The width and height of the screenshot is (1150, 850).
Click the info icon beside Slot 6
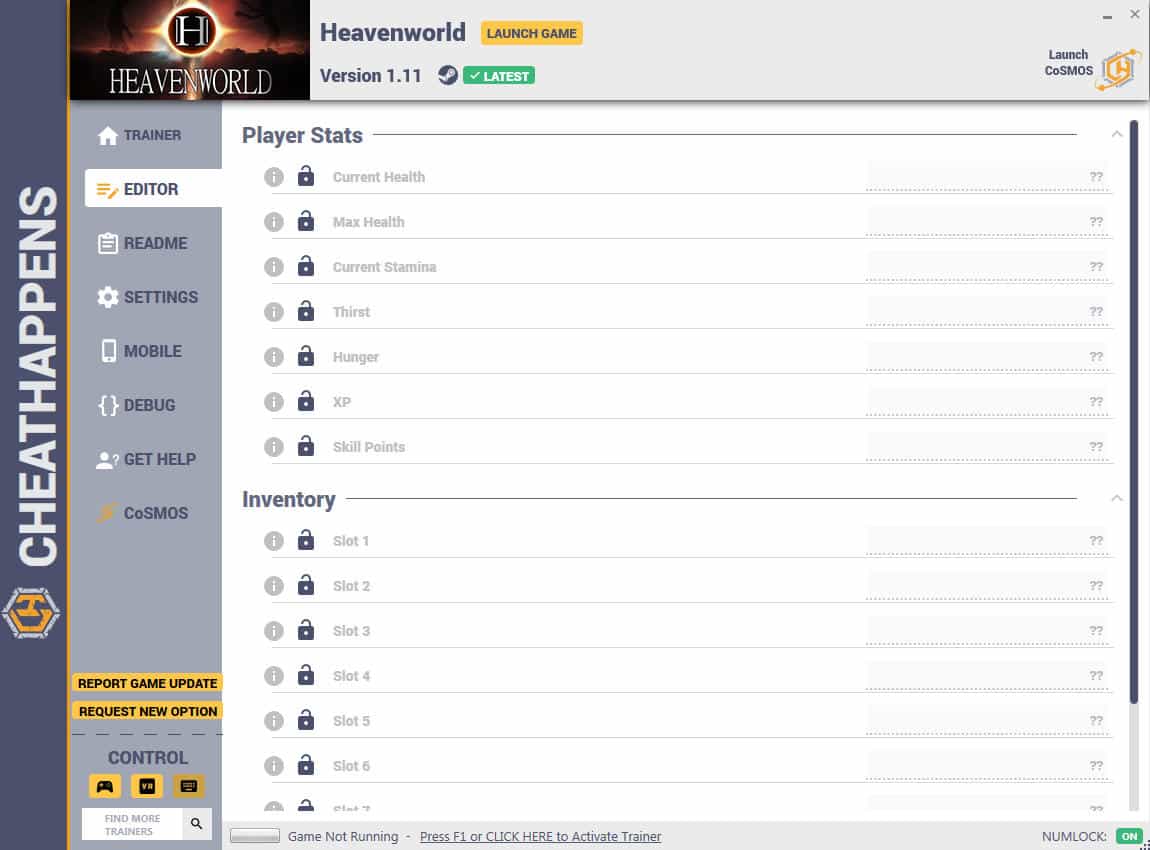pos(274,766)
